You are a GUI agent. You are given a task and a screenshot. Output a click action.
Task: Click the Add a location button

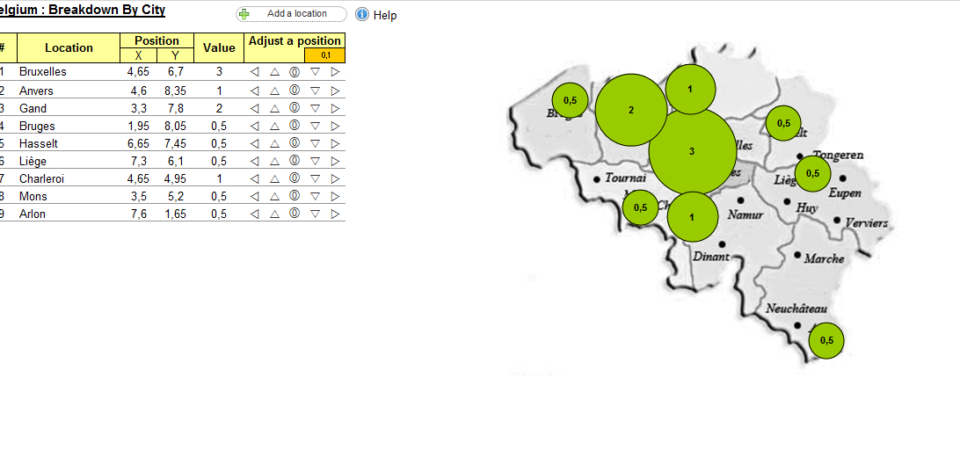291,15
